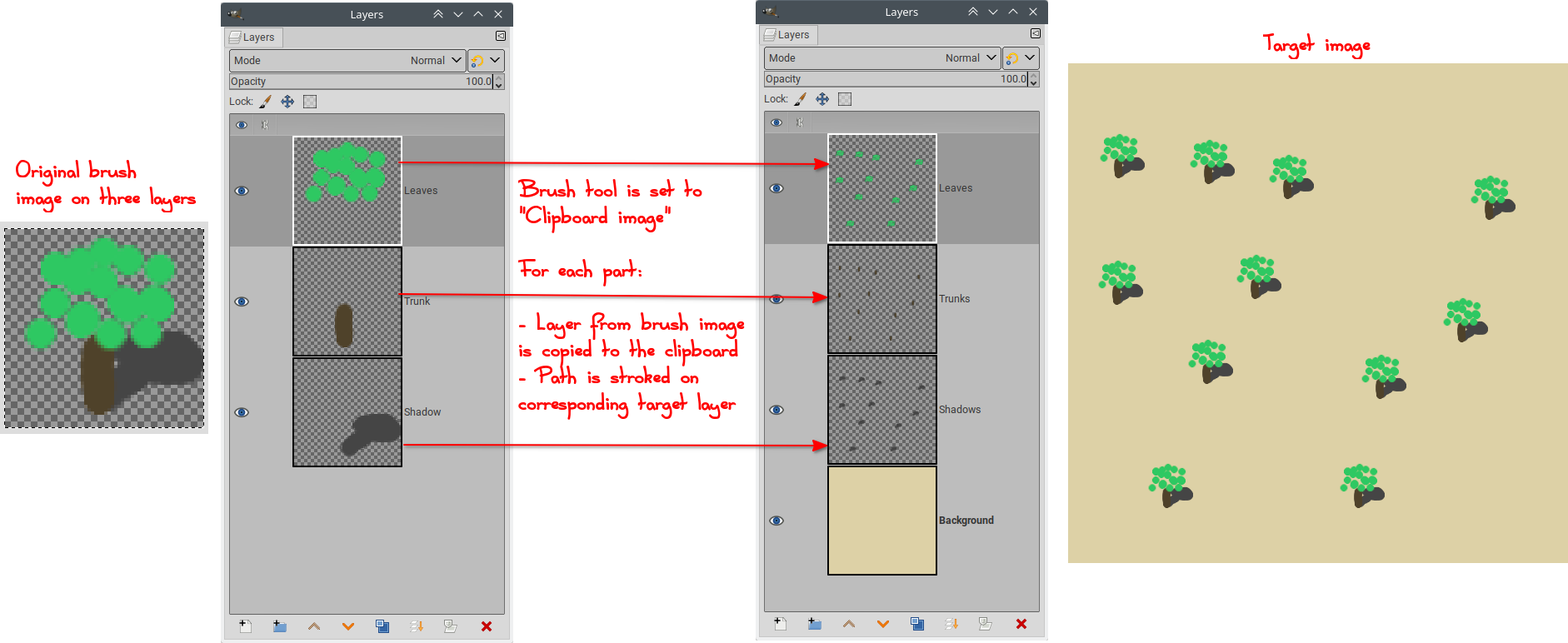This screenshot has height=643, width=1568.
Task: Hide the Leaves layer in left panel
Action: pyautogui.click(x=242, y=191)
